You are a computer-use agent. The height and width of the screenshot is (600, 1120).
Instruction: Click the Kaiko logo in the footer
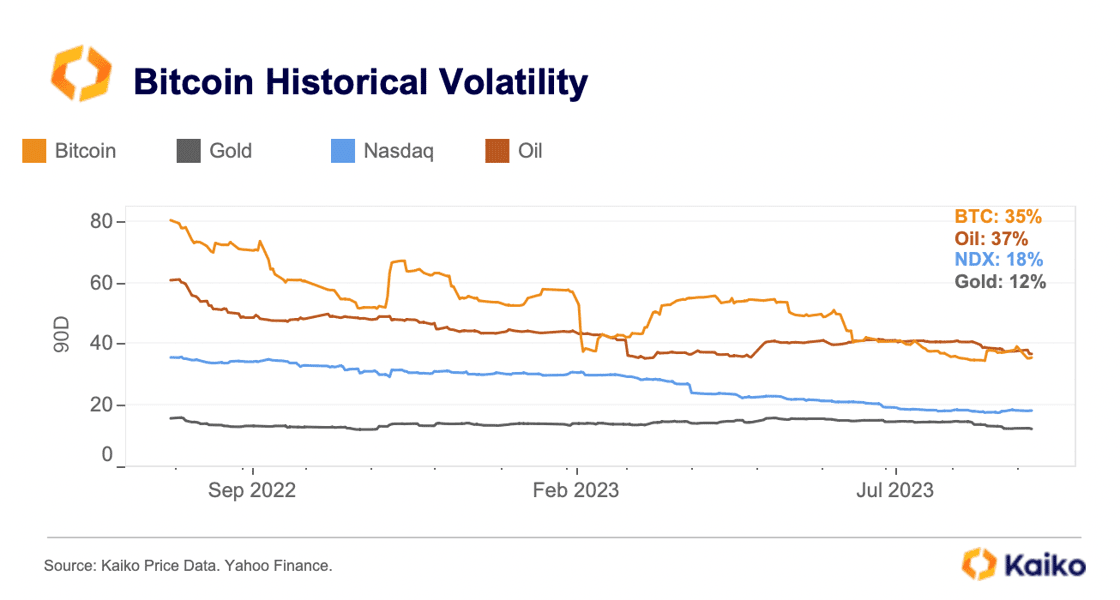tap(1022, 563)
